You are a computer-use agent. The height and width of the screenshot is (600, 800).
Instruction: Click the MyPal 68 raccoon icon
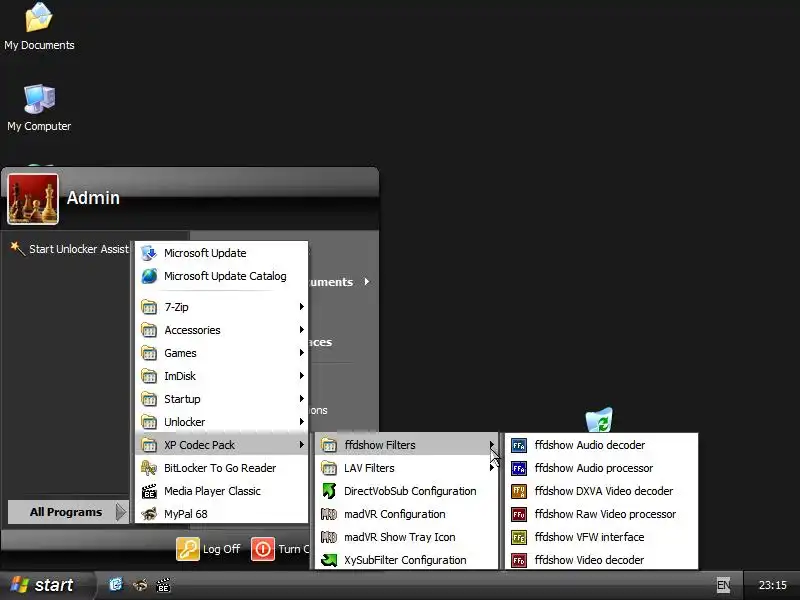[x=149, y=514]
